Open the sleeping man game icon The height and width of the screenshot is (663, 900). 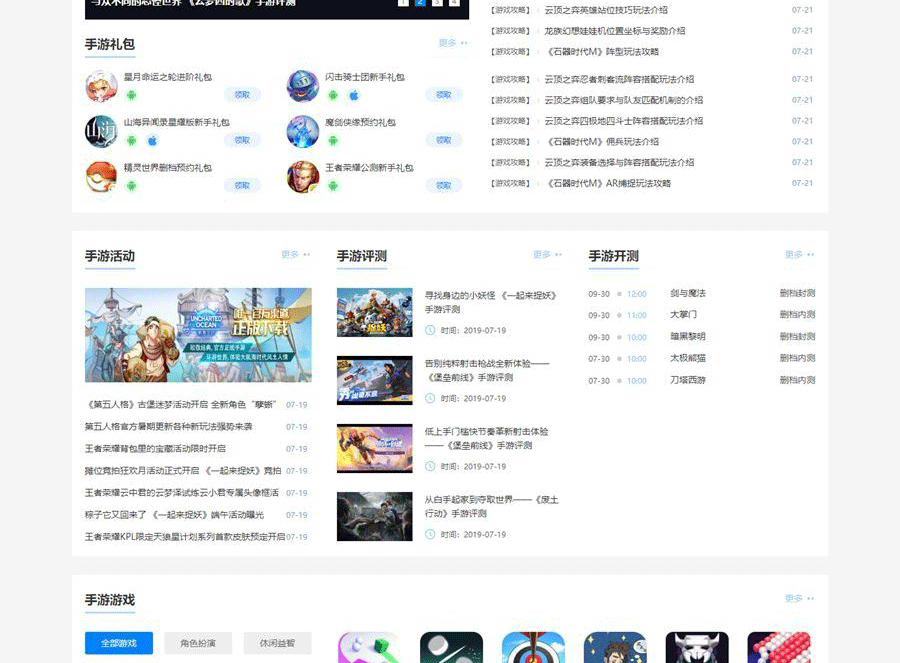click(615, 648)
